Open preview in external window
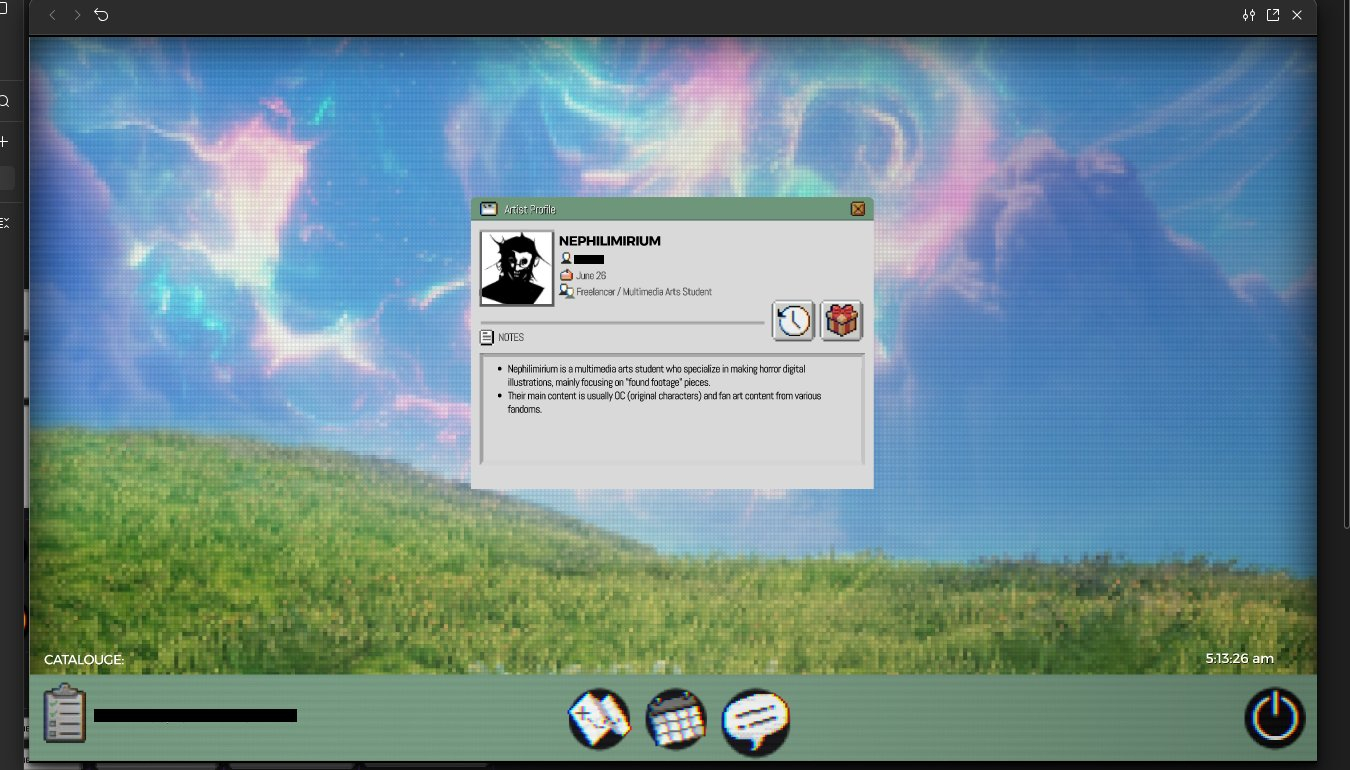 click(1273, 15)
